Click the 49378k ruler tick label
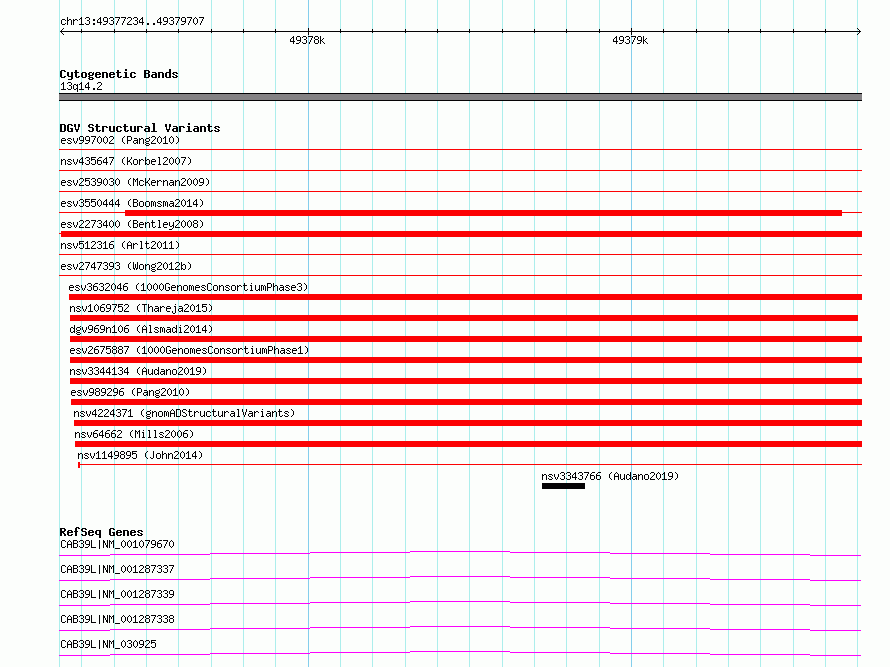 (307, 40)
